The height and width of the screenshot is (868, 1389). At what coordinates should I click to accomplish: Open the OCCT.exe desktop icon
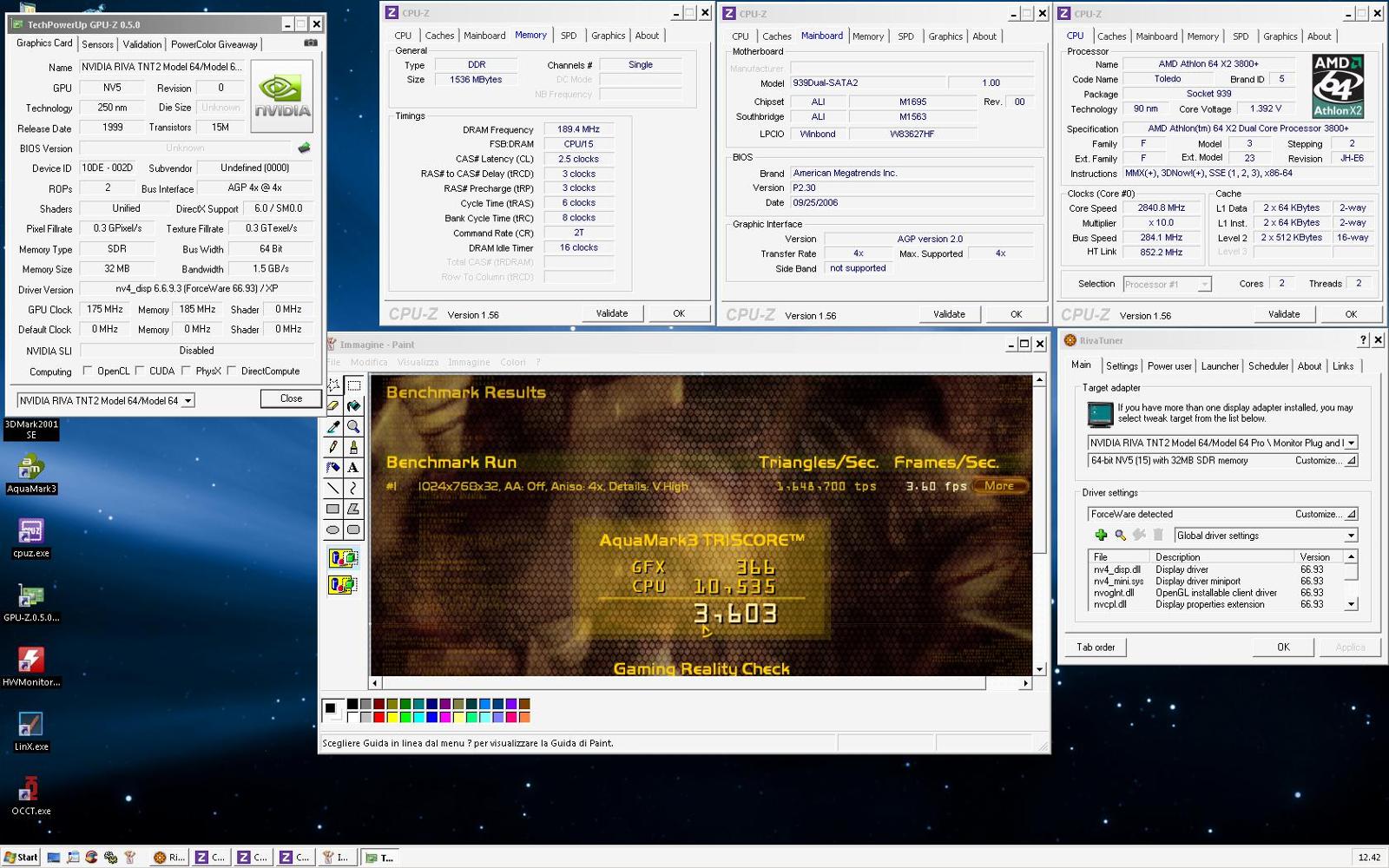click(x=31, y=796)
